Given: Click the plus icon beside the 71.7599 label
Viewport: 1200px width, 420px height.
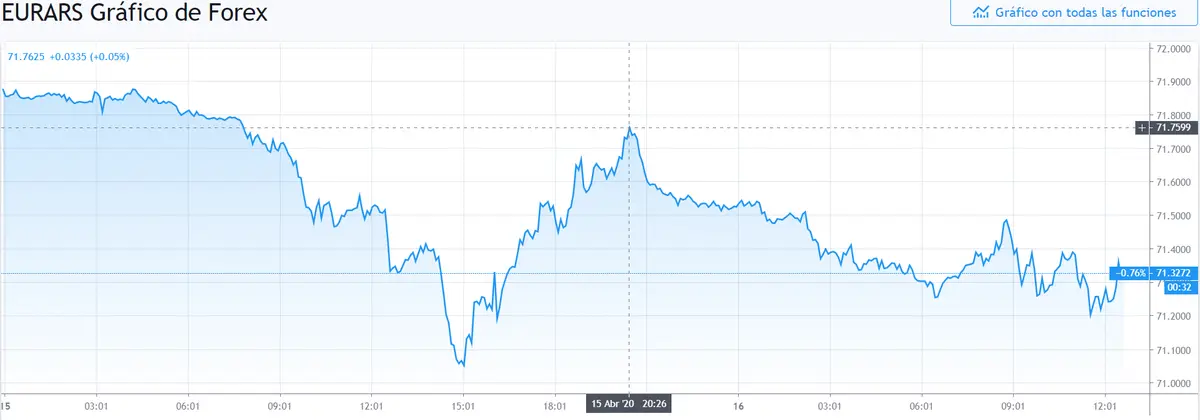Looking at the screenshot, I should click(1143, 127).
